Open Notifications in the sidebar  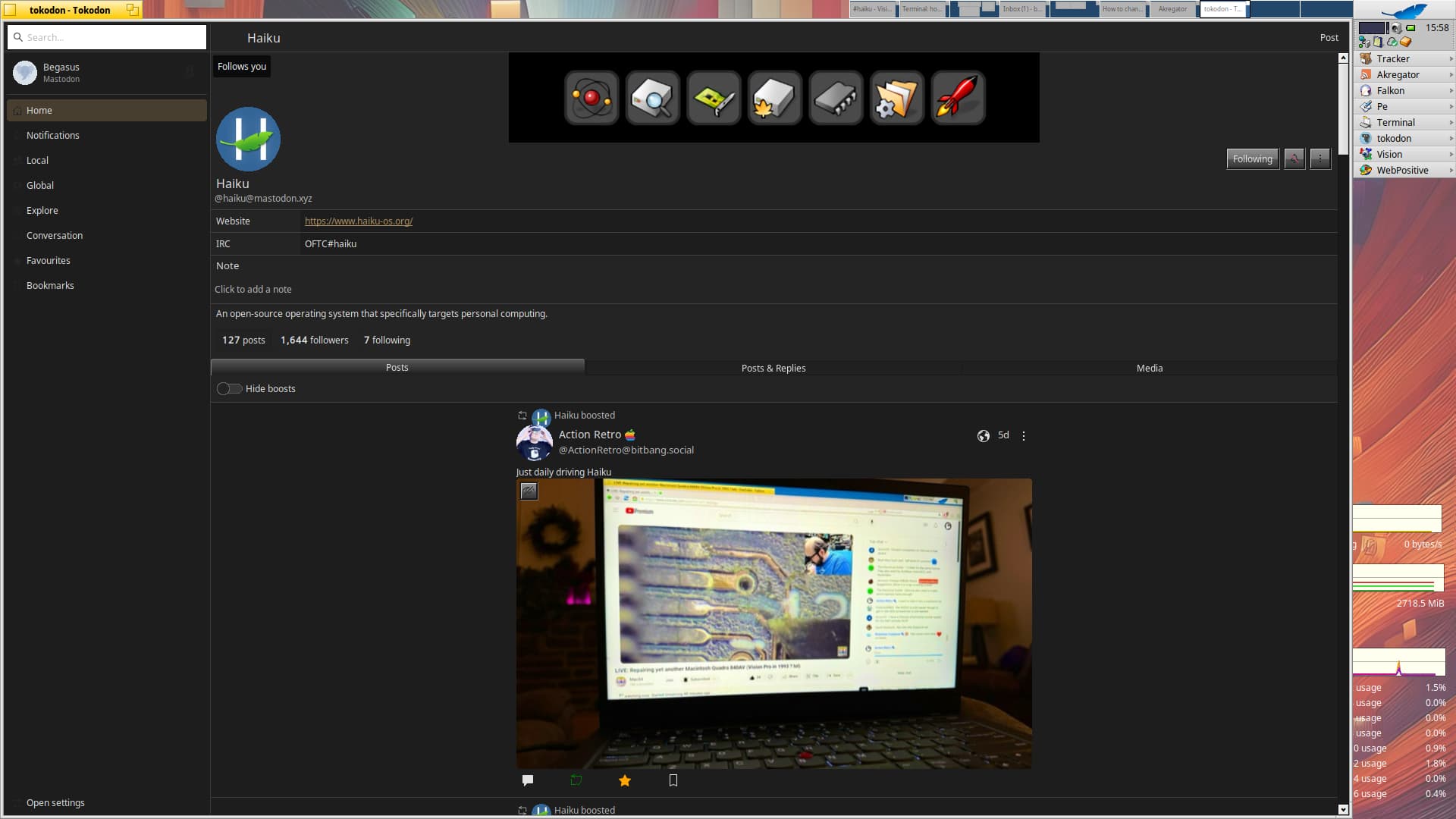(x=106, y=135)
